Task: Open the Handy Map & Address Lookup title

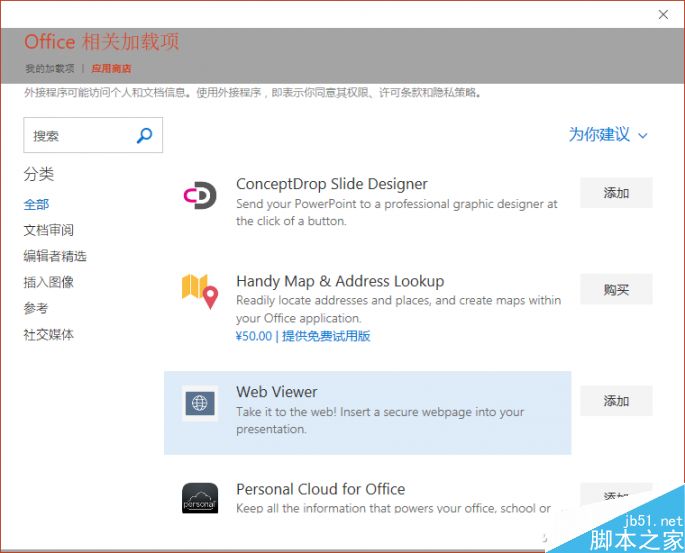Action: (340, 281)
